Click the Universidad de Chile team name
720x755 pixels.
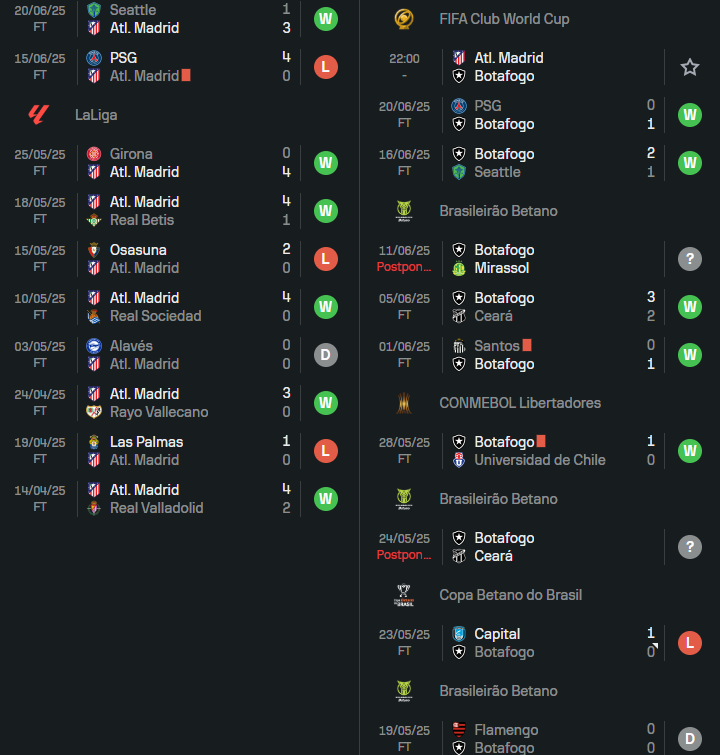539,460
